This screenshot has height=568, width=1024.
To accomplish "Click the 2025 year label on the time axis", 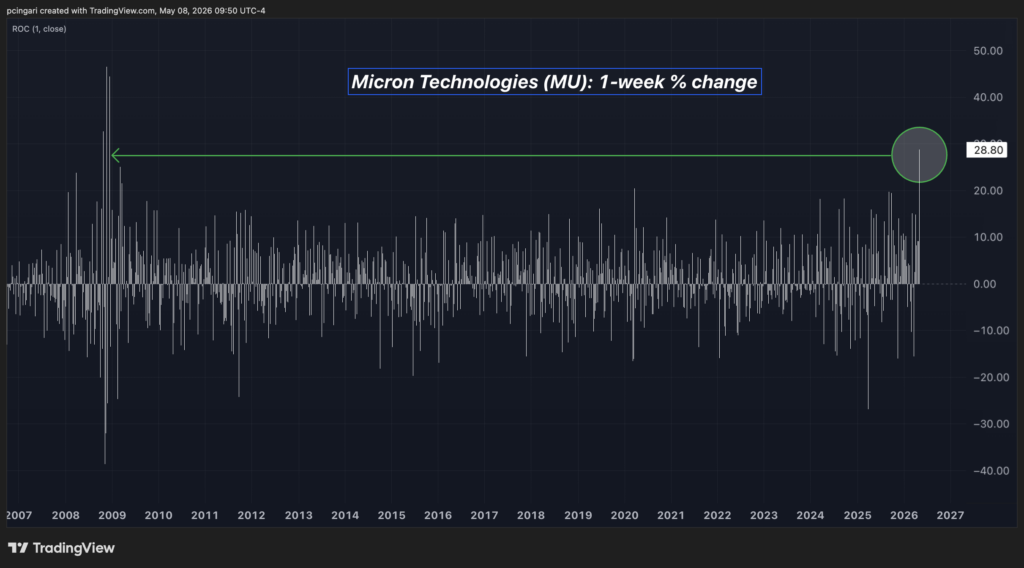I will pos(857,515).
